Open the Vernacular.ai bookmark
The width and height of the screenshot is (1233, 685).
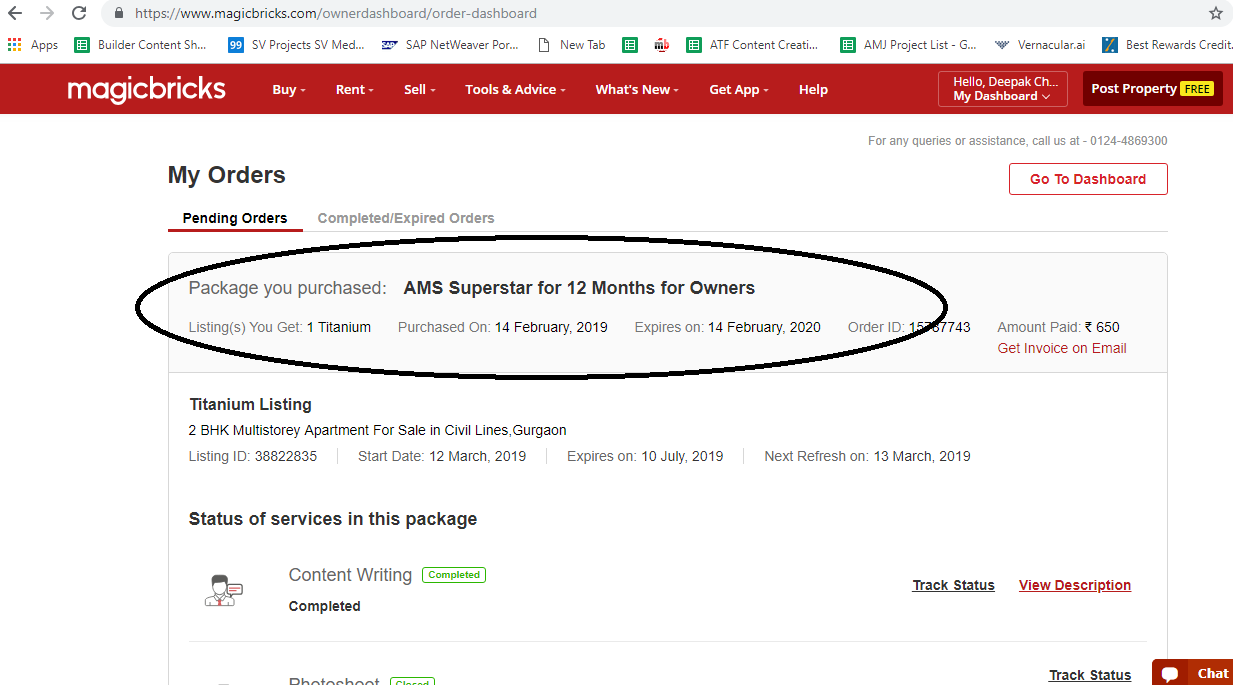coord(1040,45)
